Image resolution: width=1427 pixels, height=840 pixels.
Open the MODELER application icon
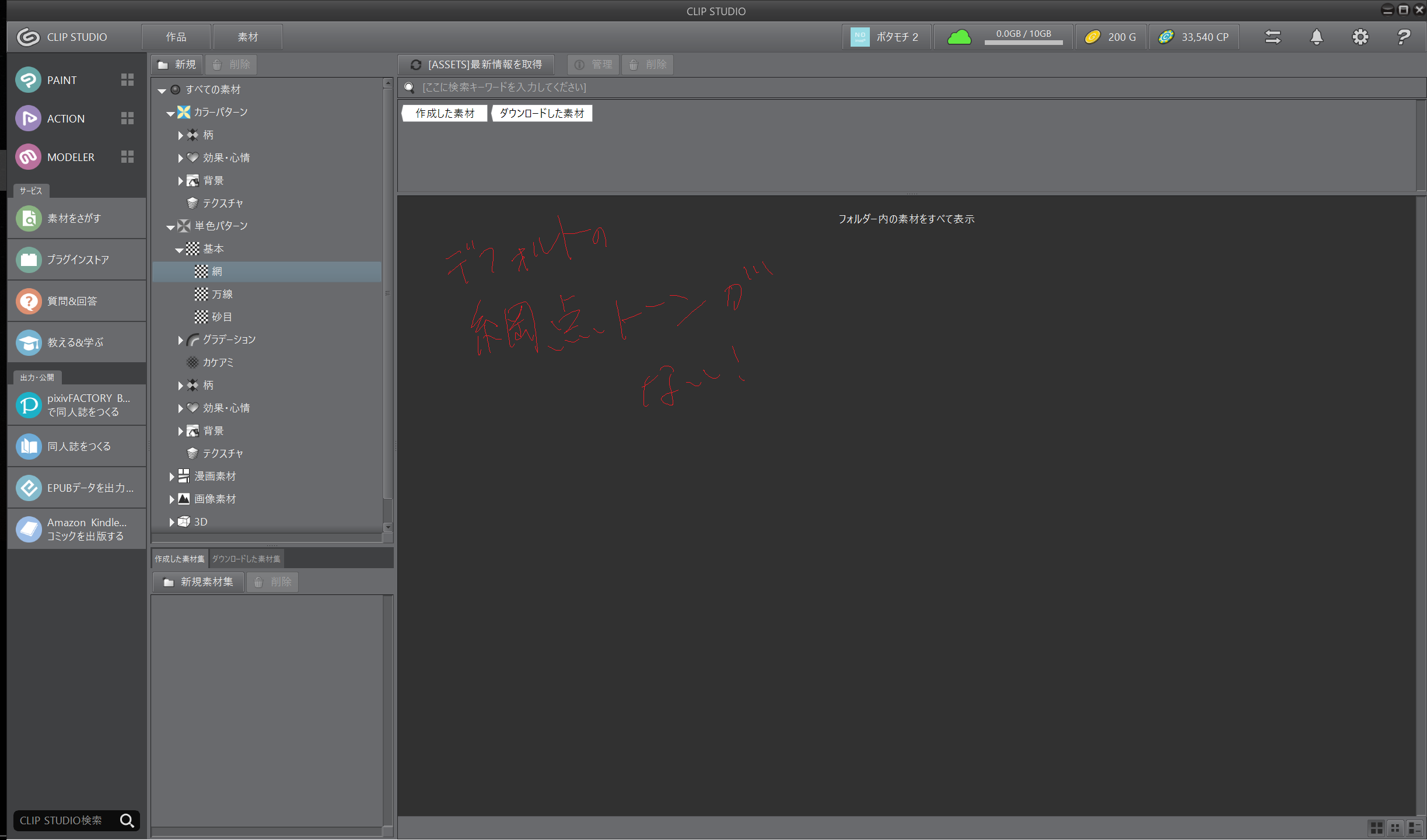tap(28, 157)
